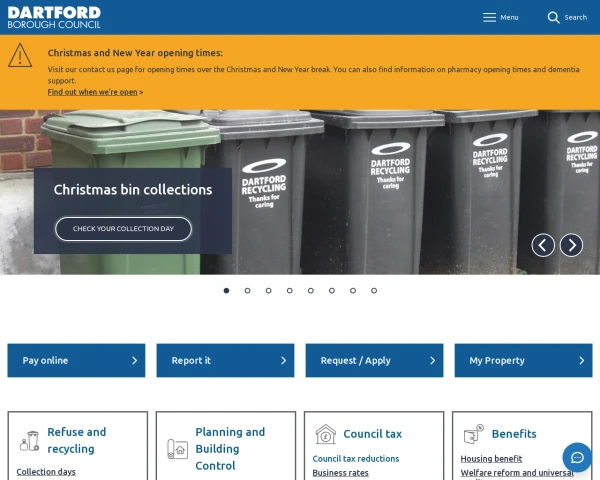
Task: Open the hamburger Menu icon
Action: pos(489,17)
